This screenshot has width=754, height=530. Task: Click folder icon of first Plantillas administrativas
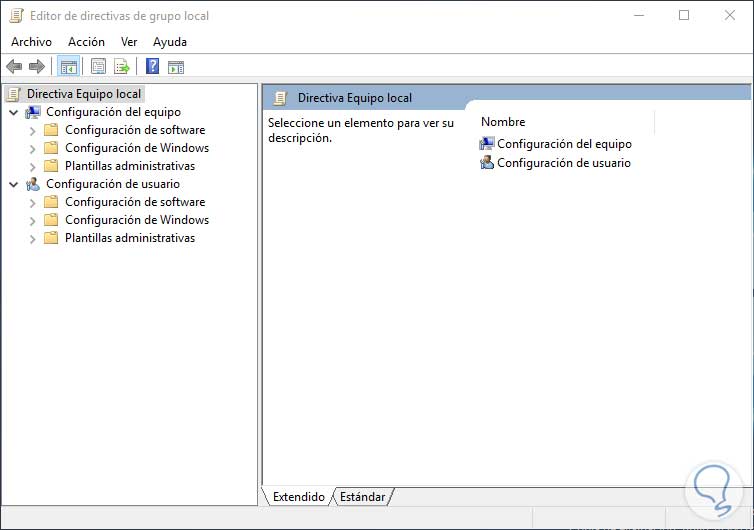[51, 166]
